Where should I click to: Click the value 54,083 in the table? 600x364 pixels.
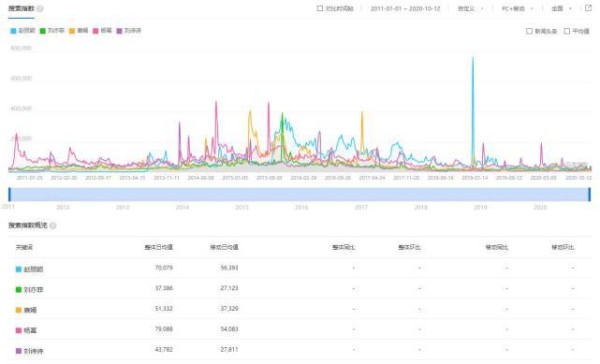(x=229, y=329)
